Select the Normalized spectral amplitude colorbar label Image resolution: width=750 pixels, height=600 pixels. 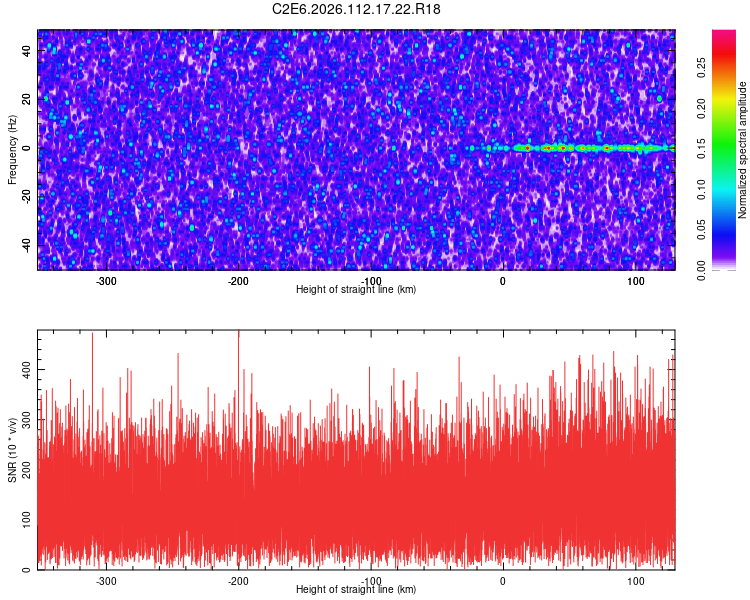click(743, 150)
